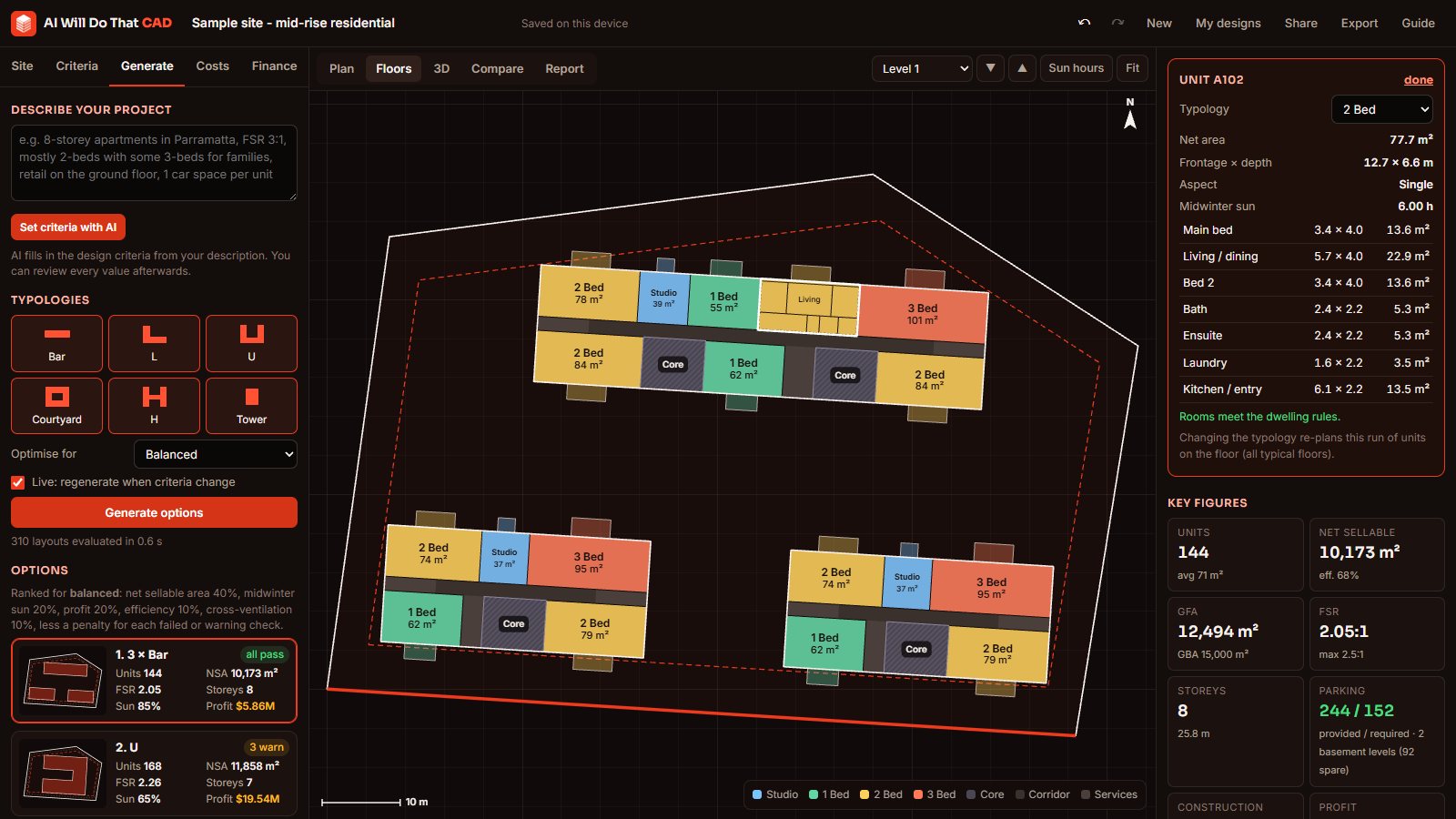This screenshot has width=1456, height=819.
Task: Click the Core legend swatch
Action: pos(971,794)
